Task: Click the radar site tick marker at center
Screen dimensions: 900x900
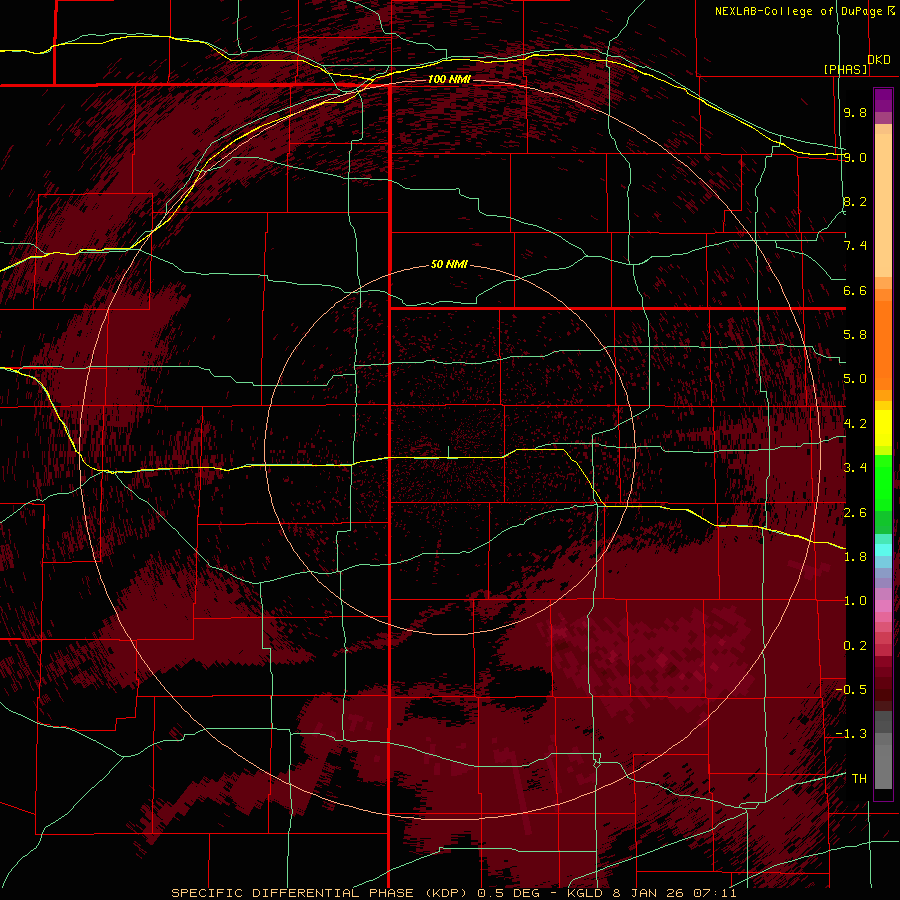Action: 448,451
